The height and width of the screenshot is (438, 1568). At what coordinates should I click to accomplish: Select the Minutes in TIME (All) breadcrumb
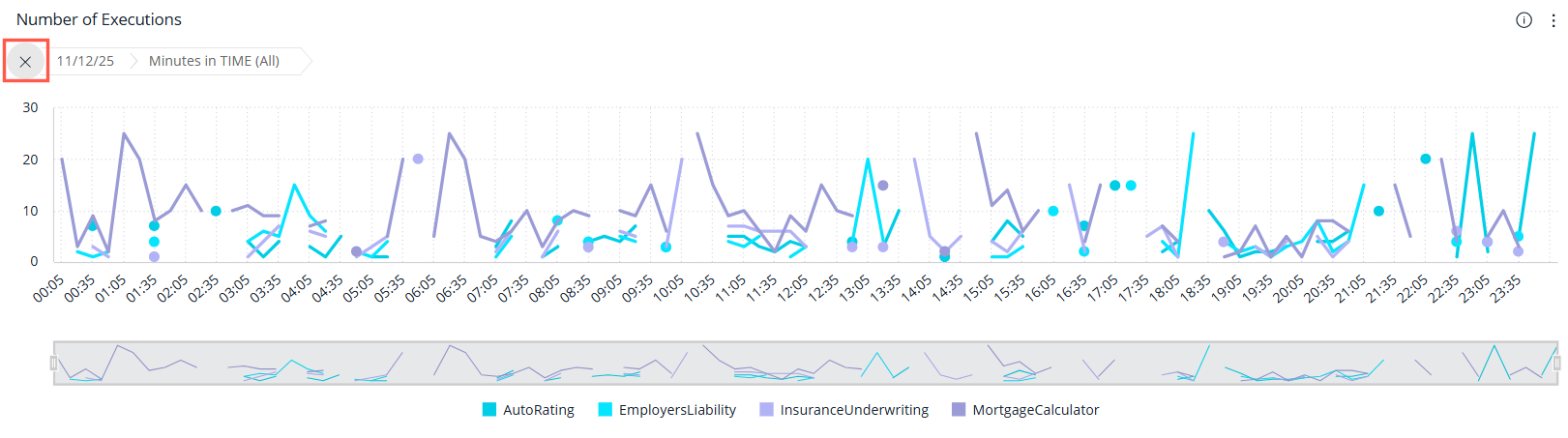click(x=214, y=61)
